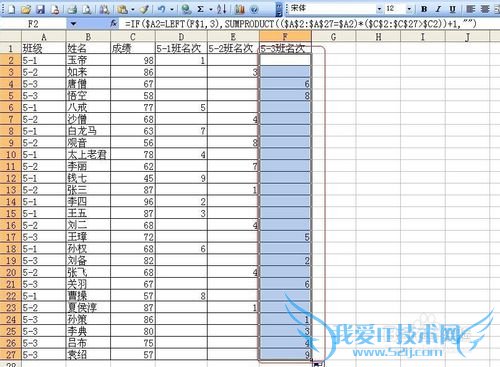500x367 pixels.
Task: Sort ascending with the A-Z icon
Action: pos(221,9)
